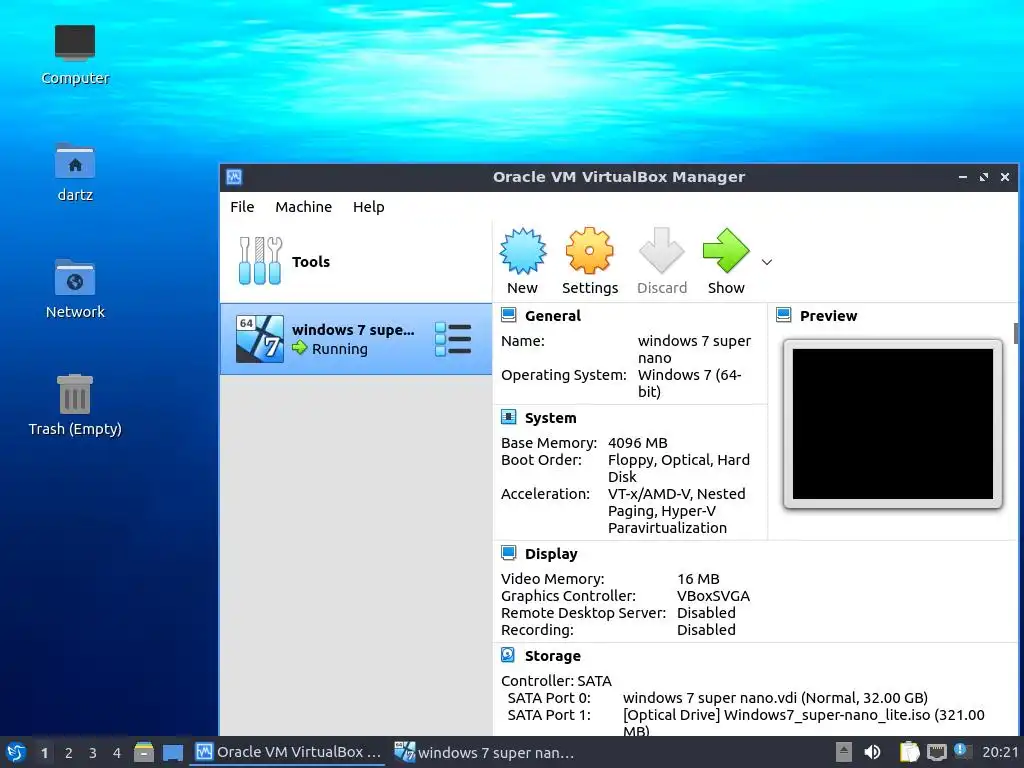Click the 20:21 panel clock

pos(1000,752)
